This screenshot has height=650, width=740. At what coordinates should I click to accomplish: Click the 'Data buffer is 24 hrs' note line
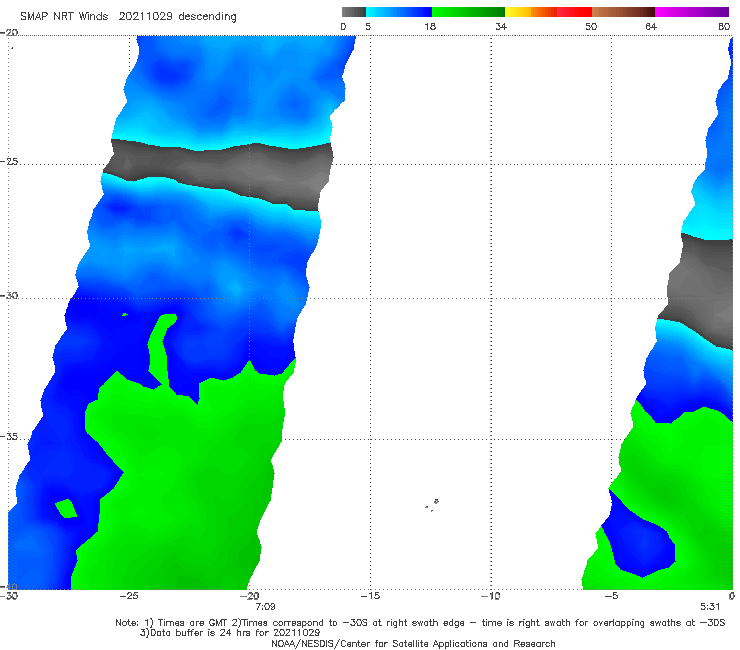[230, 633]
